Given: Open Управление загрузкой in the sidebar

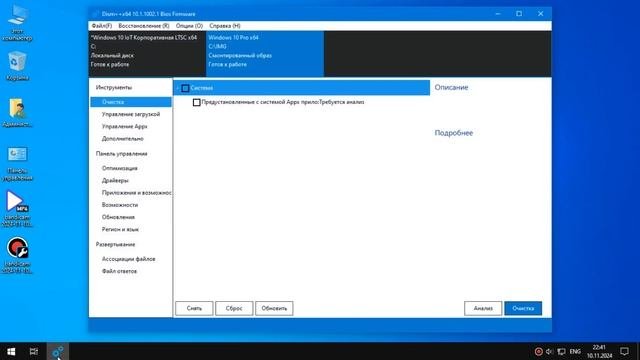Looking at the screenshot, I should click(131, 114).
